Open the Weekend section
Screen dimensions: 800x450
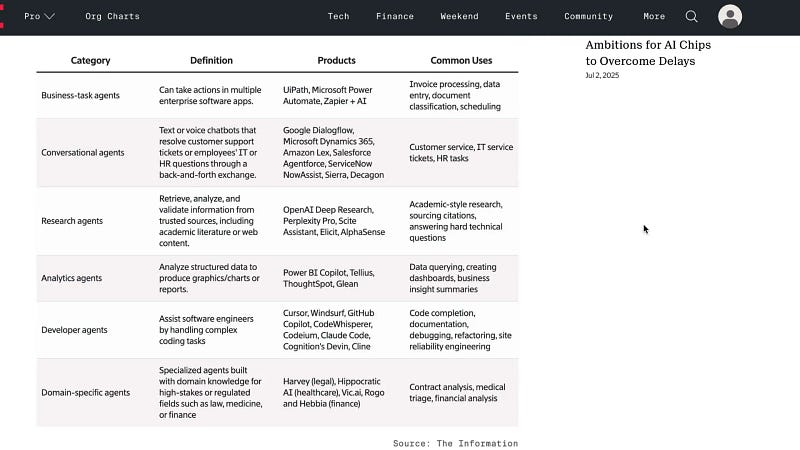[459, 16]
